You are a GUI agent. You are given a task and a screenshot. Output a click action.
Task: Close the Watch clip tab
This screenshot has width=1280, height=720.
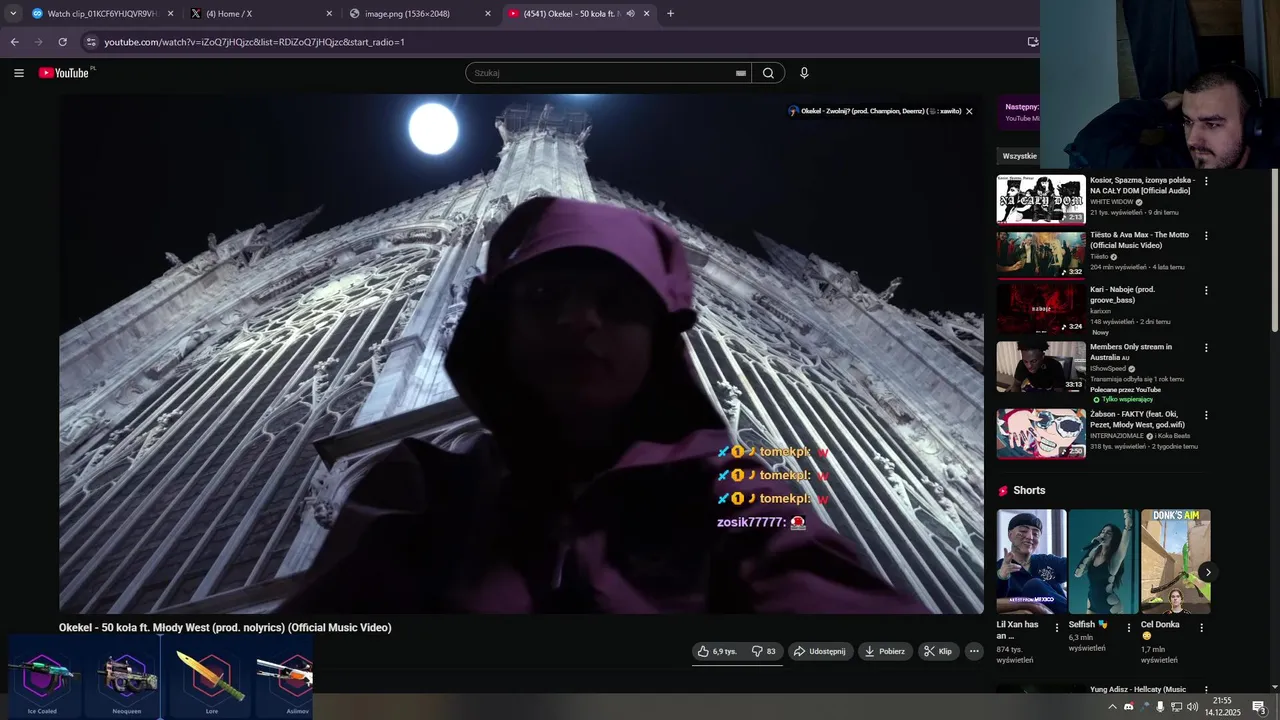[x=170, y=14]
